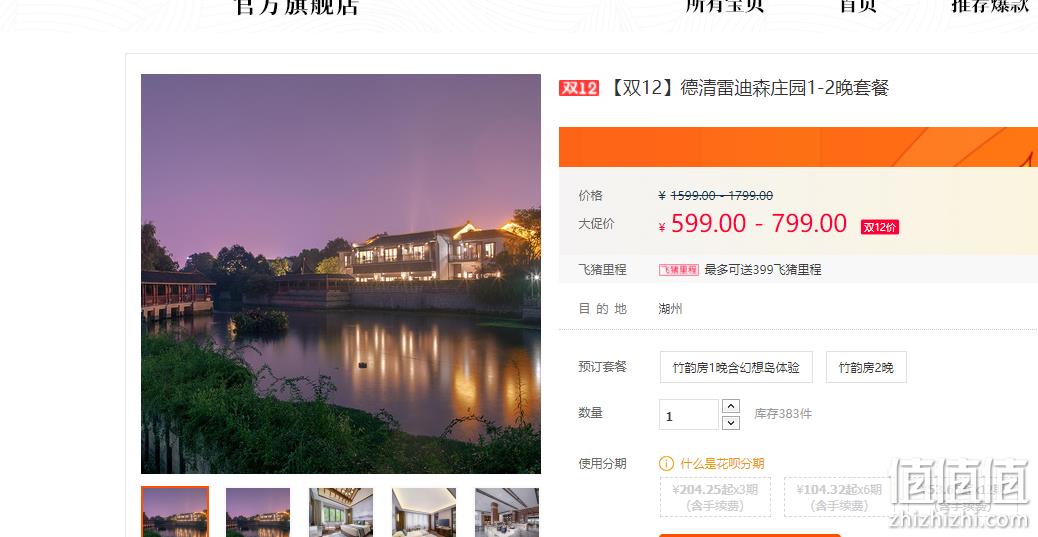The height and width of the screenshot is (537, 1038).
Task: Choose the ¥104.32起x6期 installment option
Action: pyautogui.click(x=839, y=497)
